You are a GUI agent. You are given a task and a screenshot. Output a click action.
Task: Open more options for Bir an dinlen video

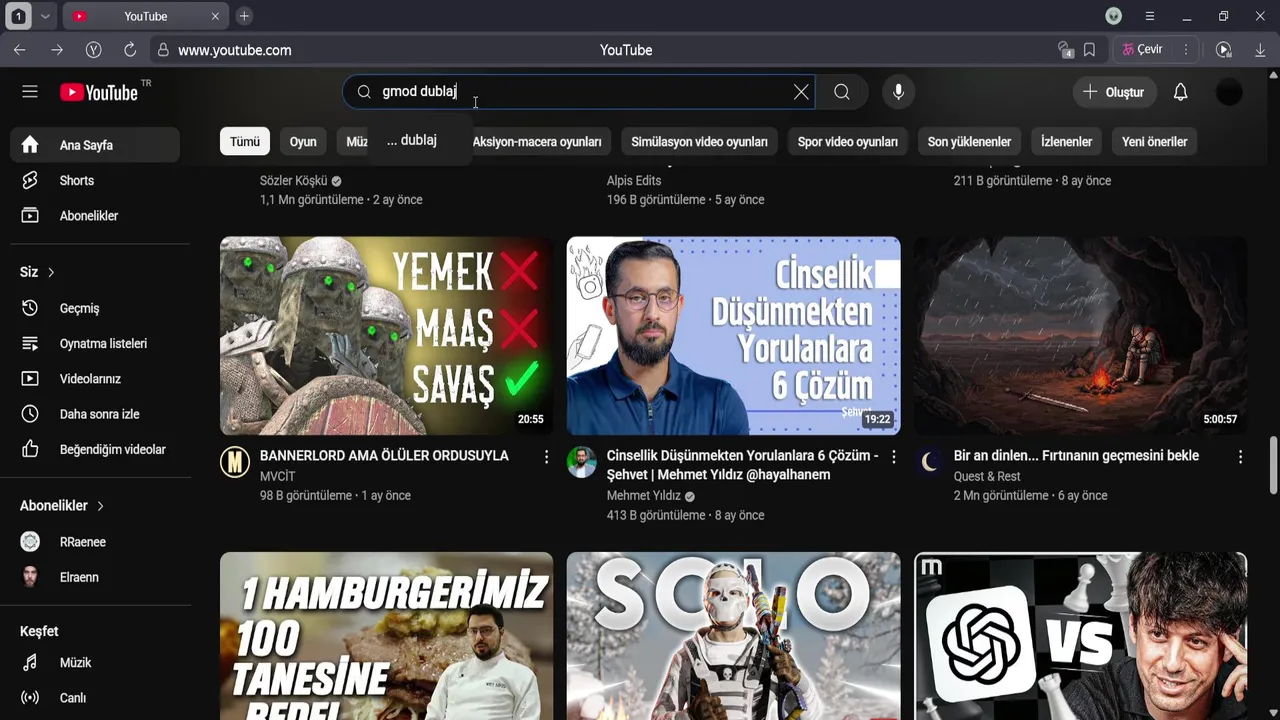(x=1240, y=457)
